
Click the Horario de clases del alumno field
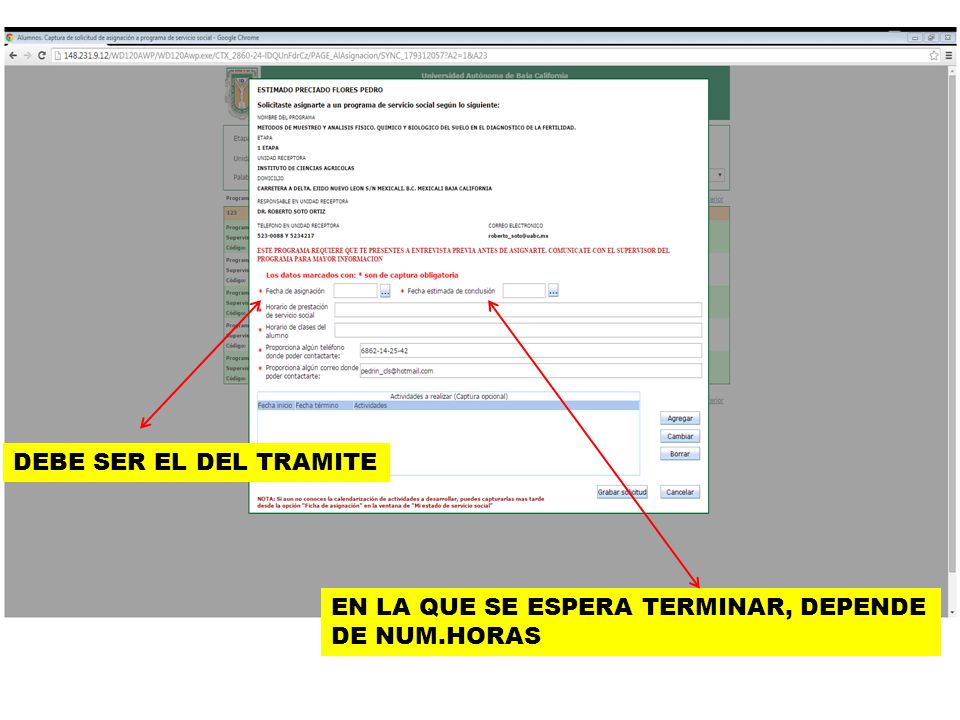518,331
